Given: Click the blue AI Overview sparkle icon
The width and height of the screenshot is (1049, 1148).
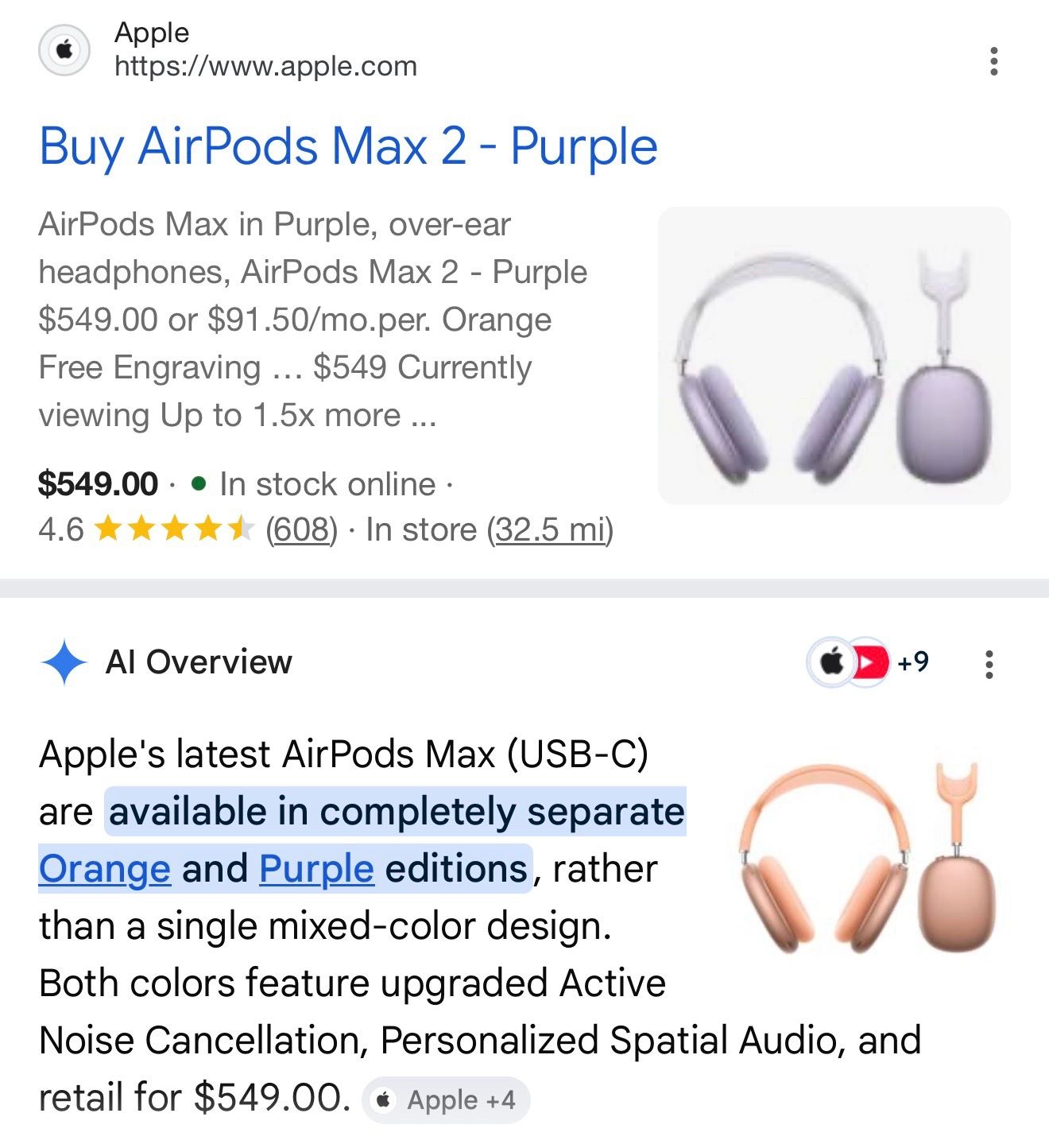Looking at the screenshot, I should [x=64, y=662].
